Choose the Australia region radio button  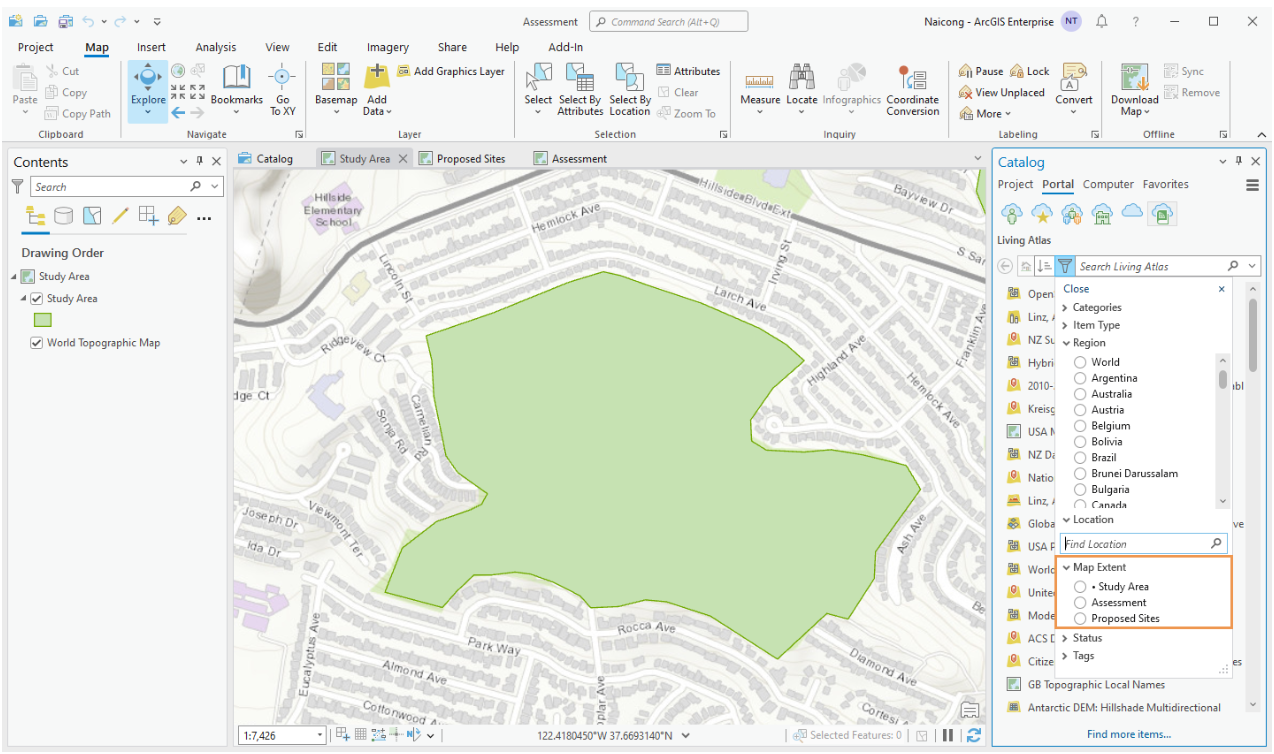tap(1080, 394)
